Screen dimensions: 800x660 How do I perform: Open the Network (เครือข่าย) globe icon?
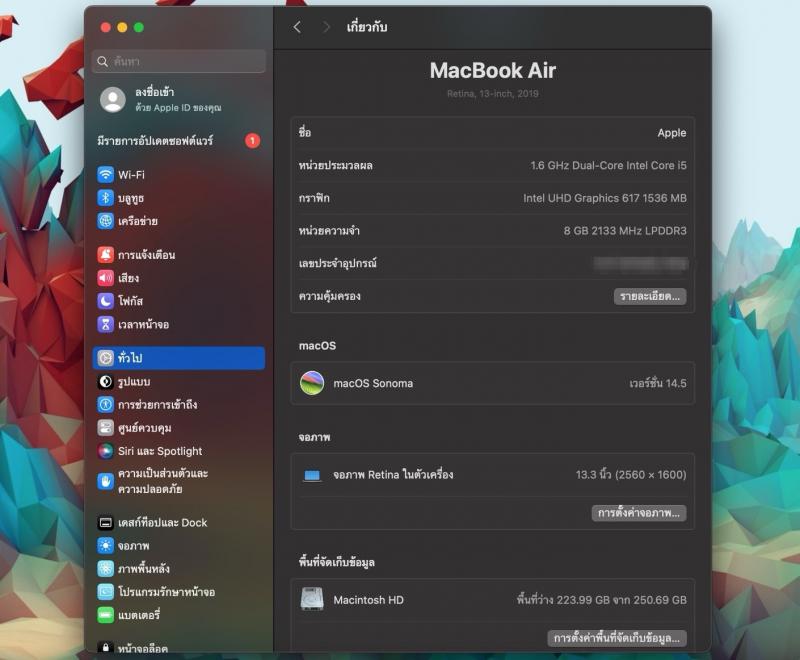pyautogui.click(x=106, y=221)
